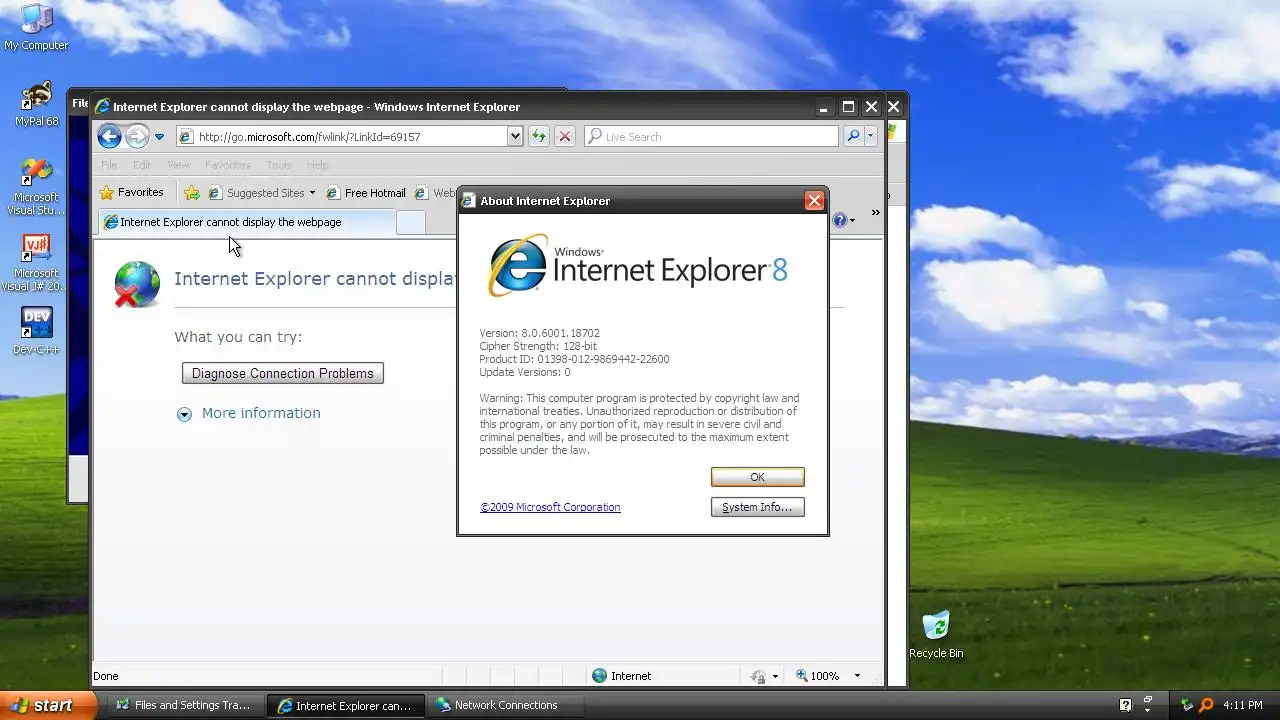
Task: Click the Add to Favorites Bar icon
Action: 192,193
